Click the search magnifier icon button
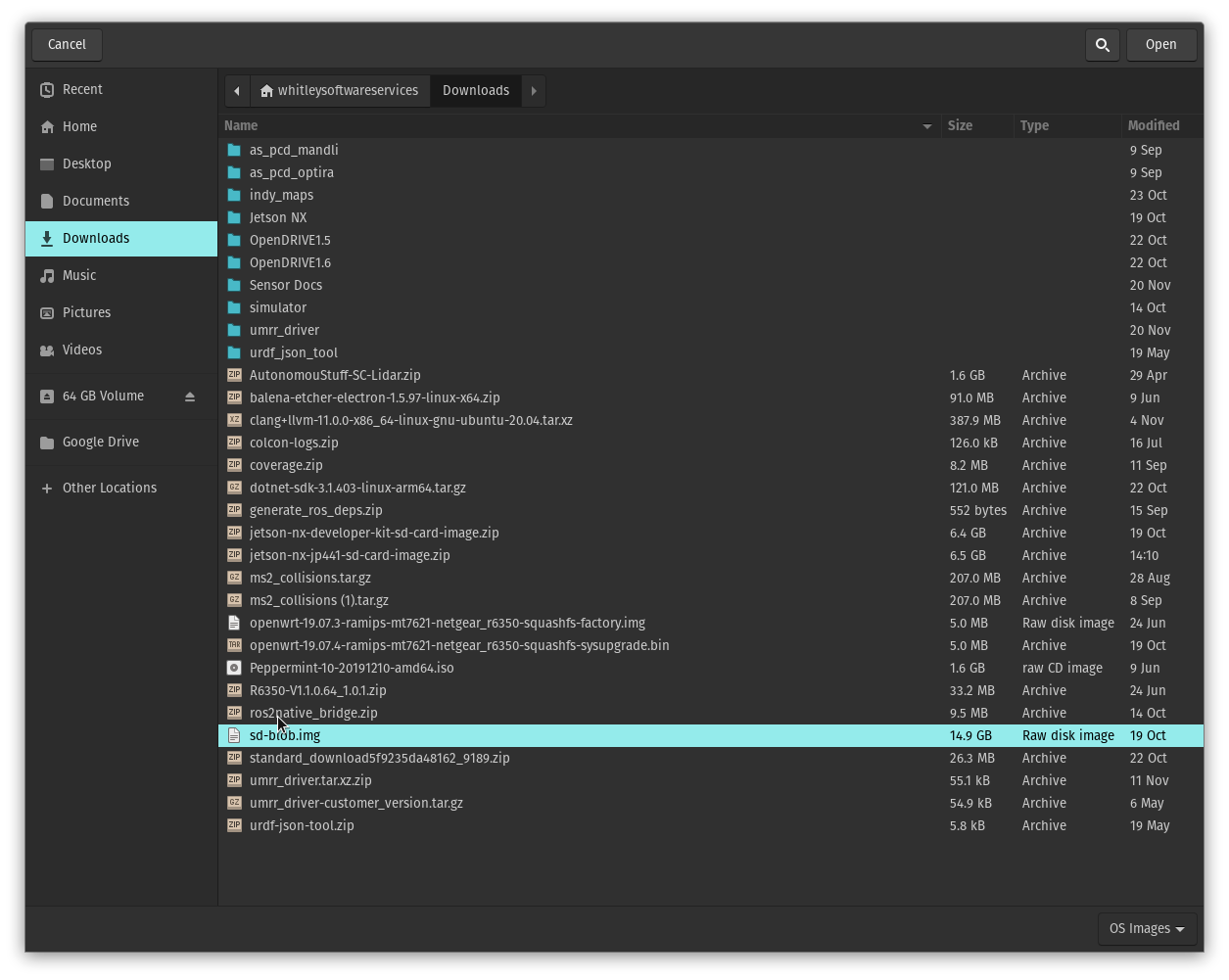1229x980 pixels. [1103, 45]
